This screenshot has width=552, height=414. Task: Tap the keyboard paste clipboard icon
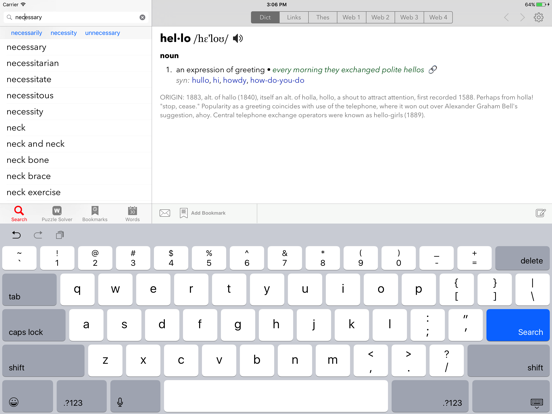(x=60, y=235)
